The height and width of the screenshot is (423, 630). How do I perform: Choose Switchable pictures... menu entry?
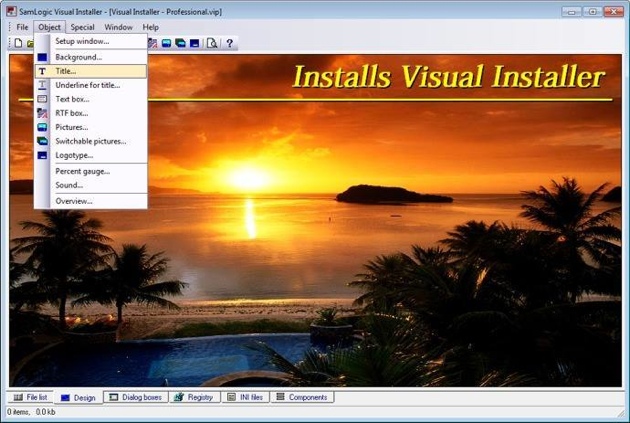pos(91,141)
